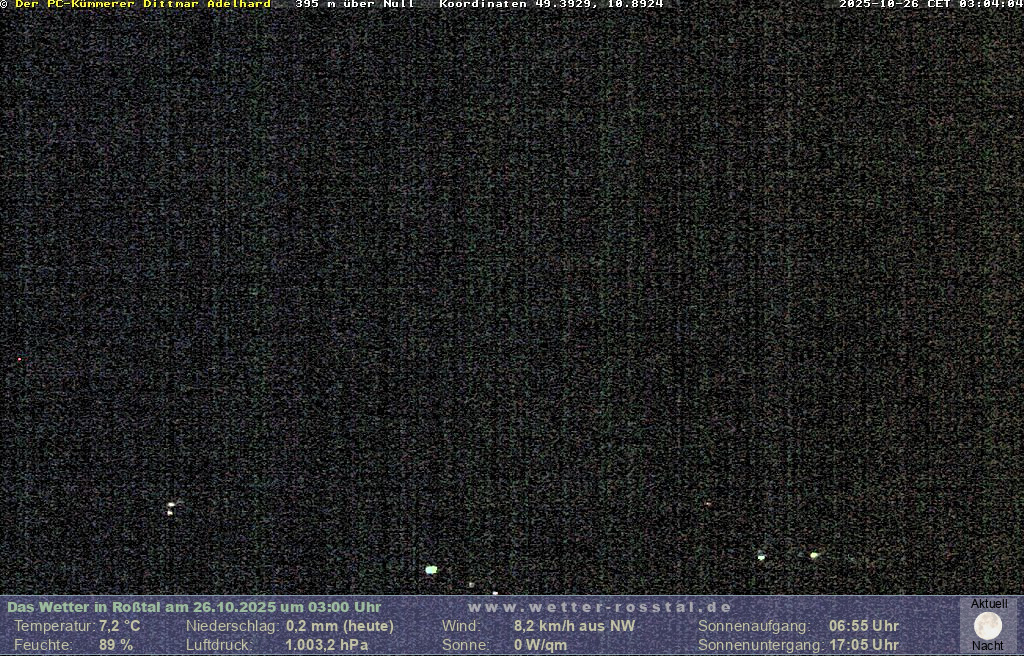1024x656 pixels.
Task: Click the www.wetter-rosstal.de website link
Action: 600,607
